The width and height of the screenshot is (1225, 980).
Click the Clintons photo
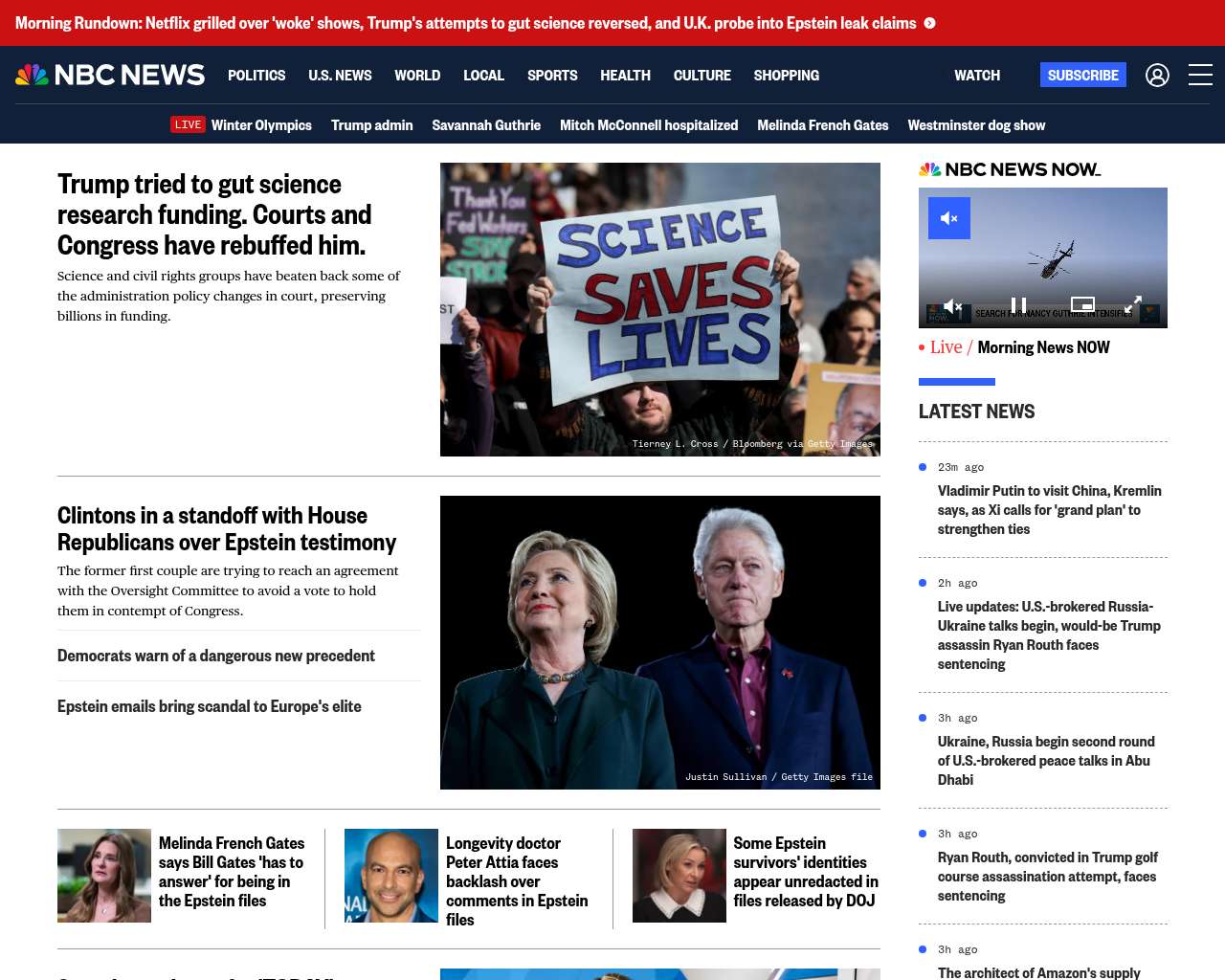tap(660, 642)
